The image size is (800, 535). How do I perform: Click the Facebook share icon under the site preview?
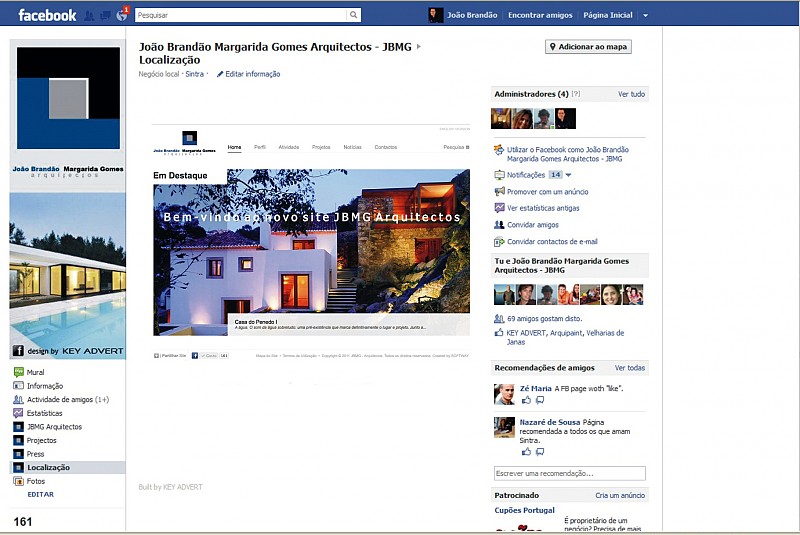[195, 355]
